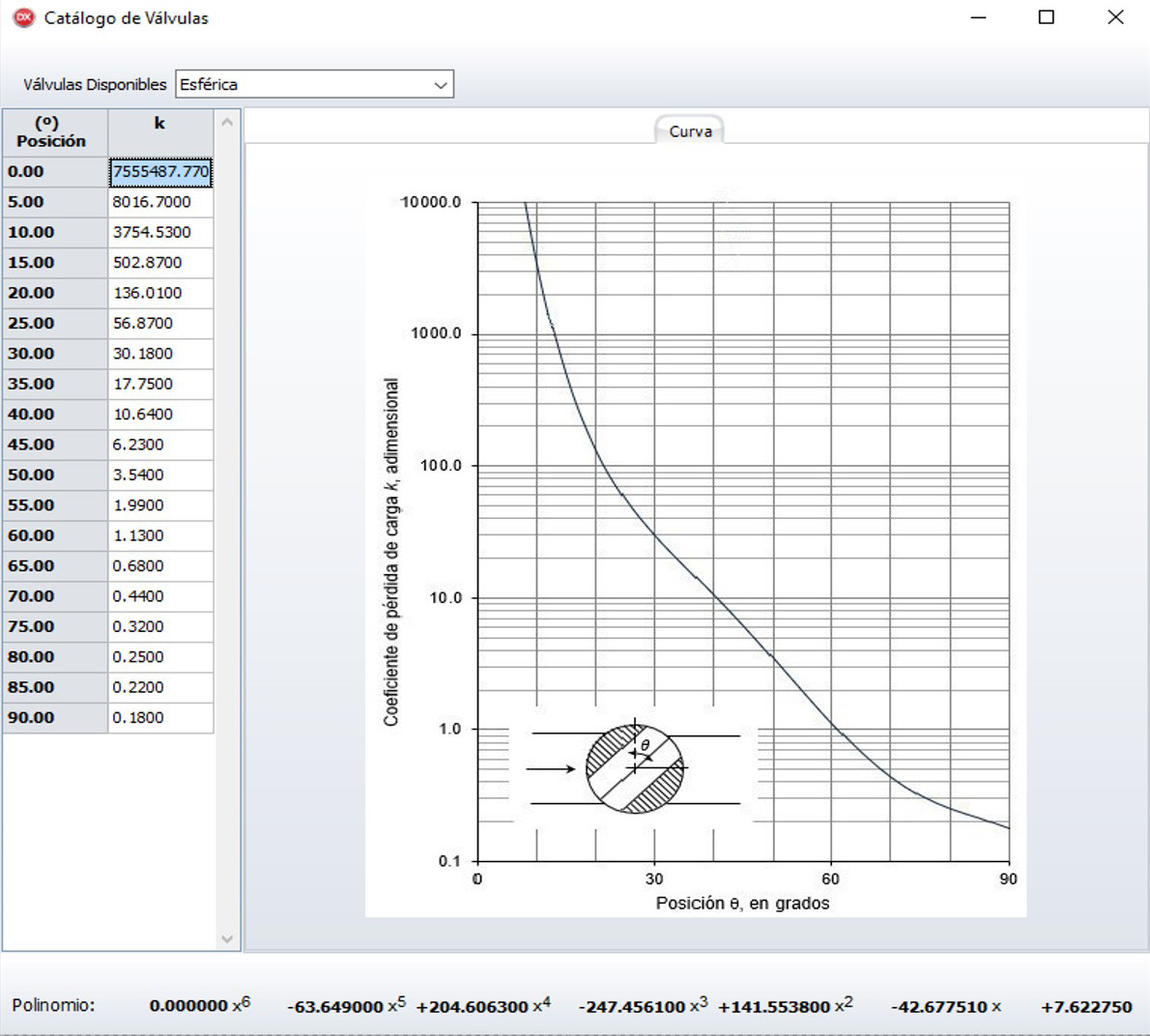1150x1036 pixels.
Task: Click the Posición column header
Action: [55, 132]
